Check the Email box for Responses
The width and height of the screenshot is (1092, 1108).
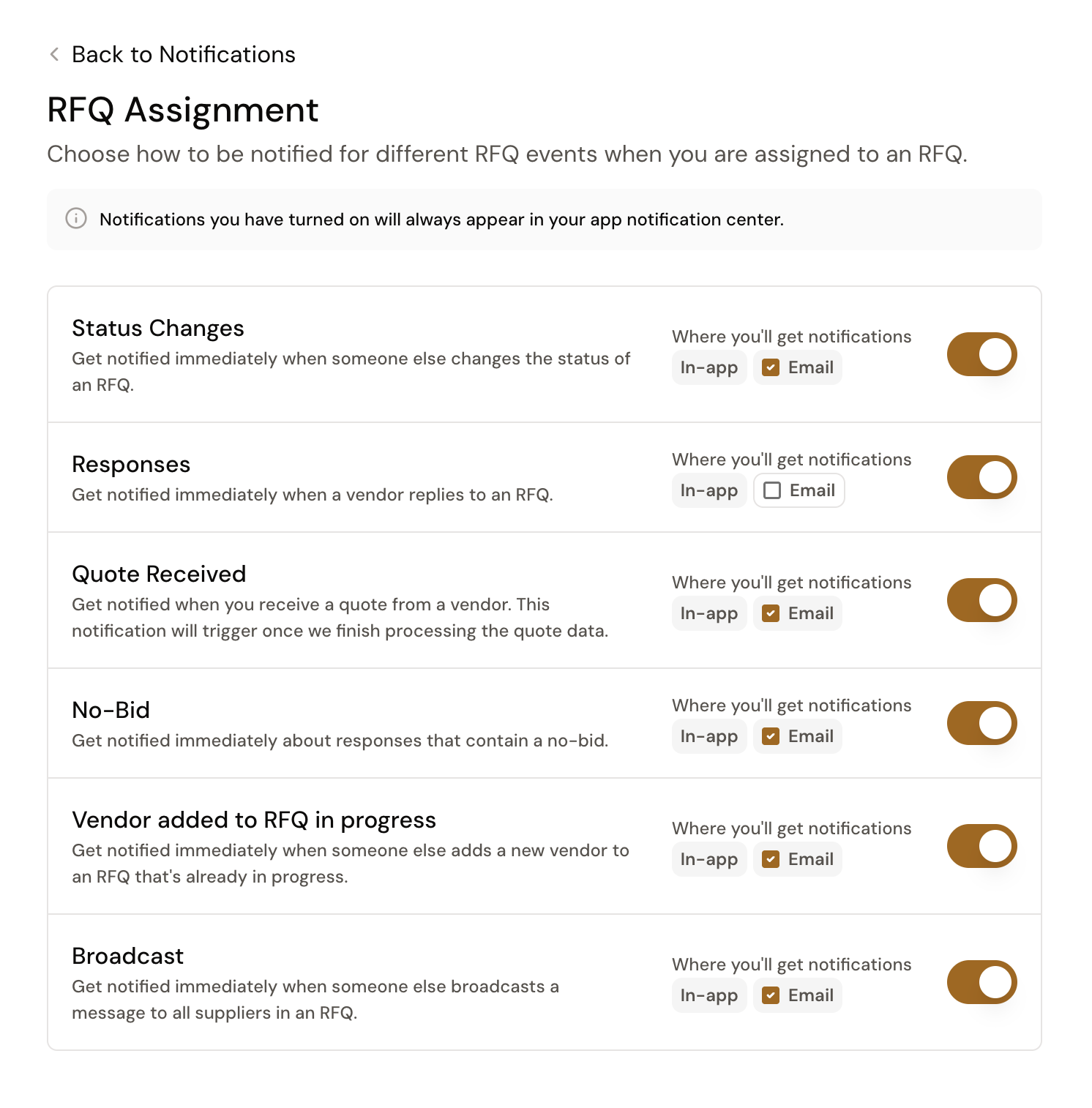tap(772, 490)
